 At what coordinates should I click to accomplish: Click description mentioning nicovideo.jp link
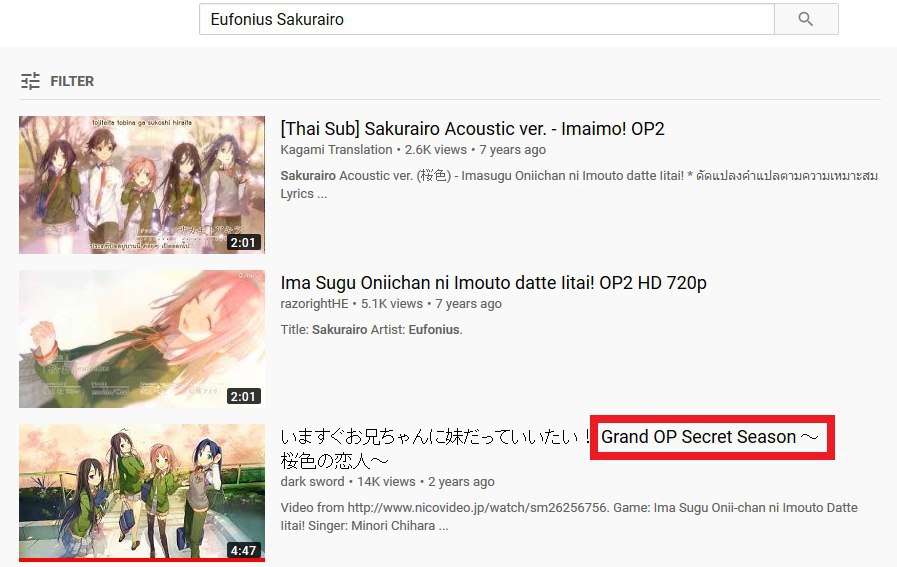coord(569,516)
